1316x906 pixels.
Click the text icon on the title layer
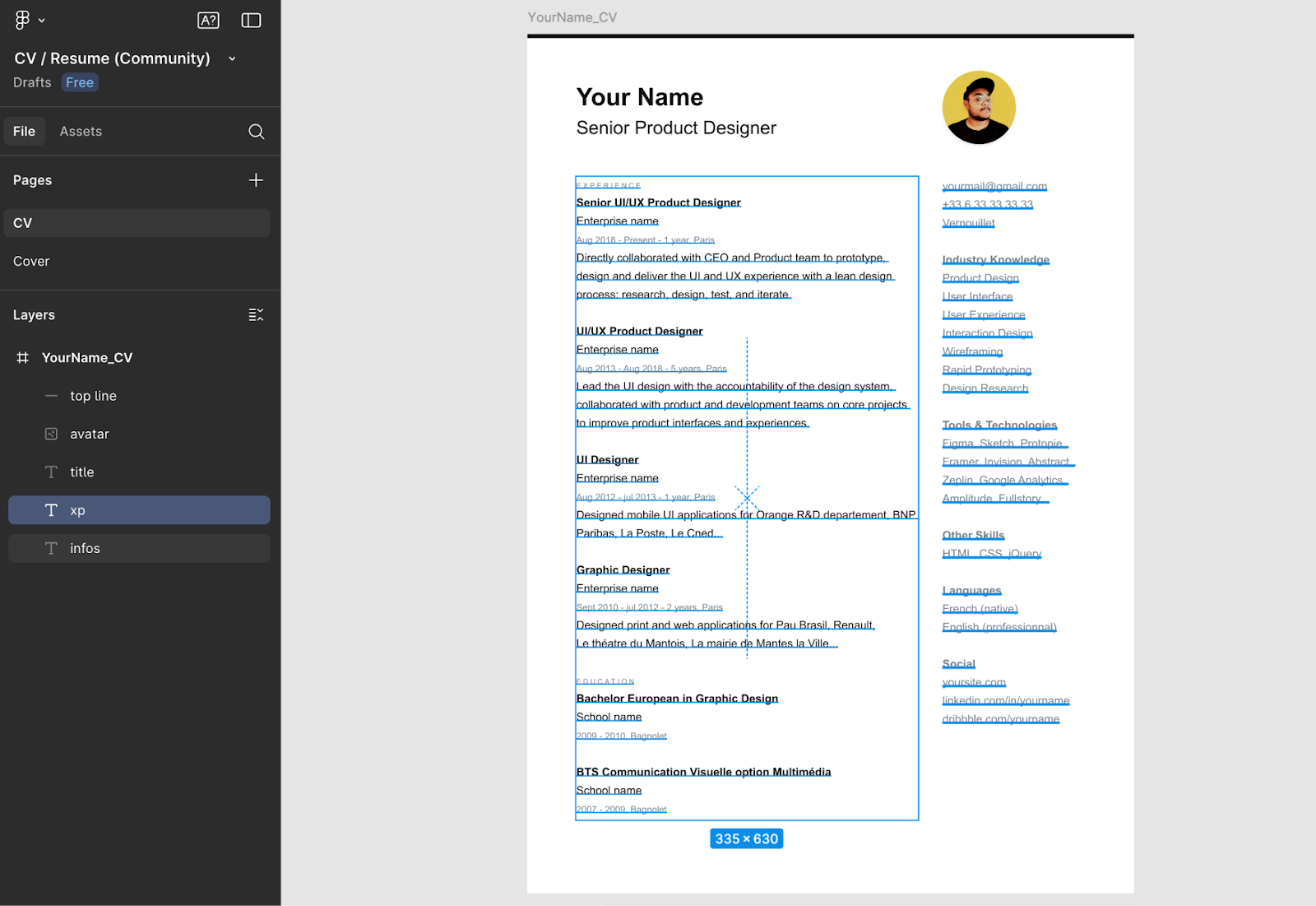[51, 472]
